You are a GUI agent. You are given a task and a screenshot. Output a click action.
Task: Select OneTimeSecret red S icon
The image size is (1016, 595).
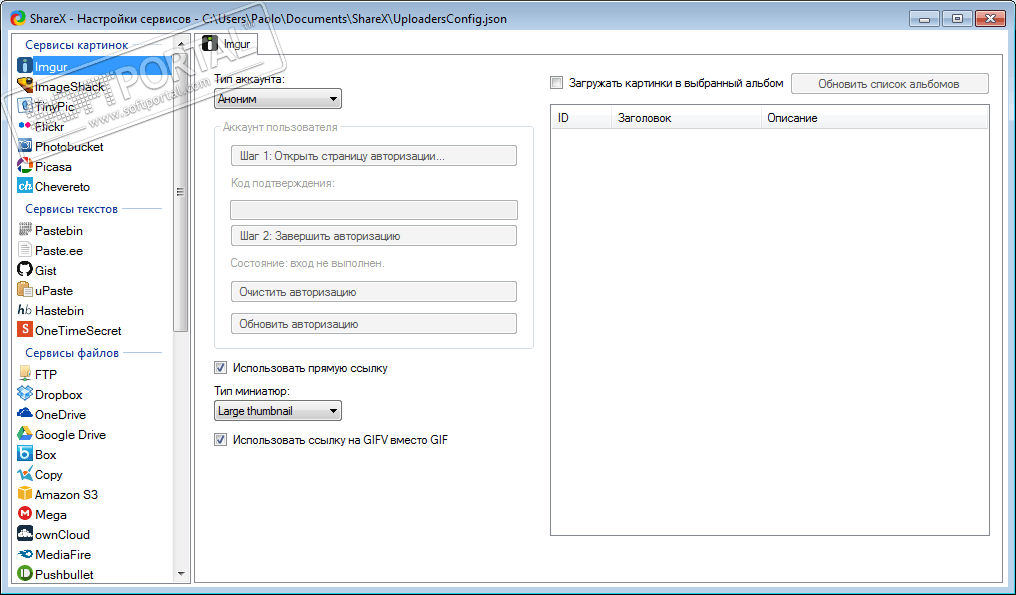[25, 331]
